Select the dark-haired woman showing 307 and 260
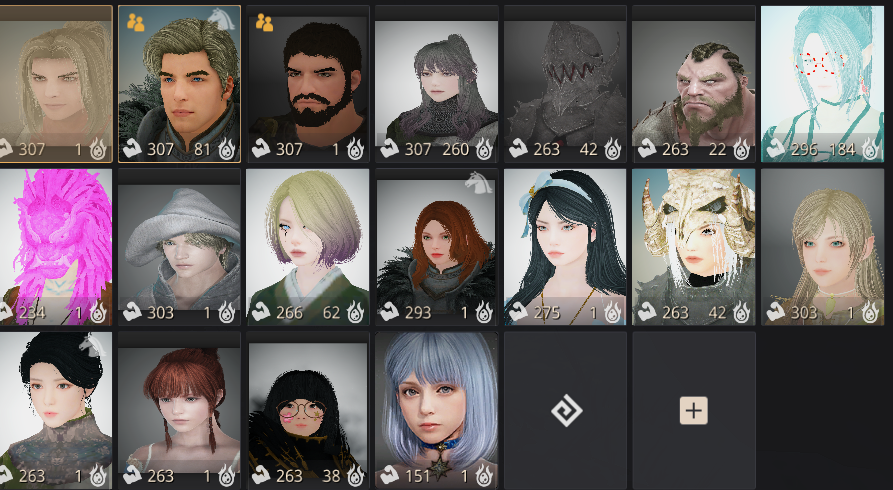 coord(437,84)
